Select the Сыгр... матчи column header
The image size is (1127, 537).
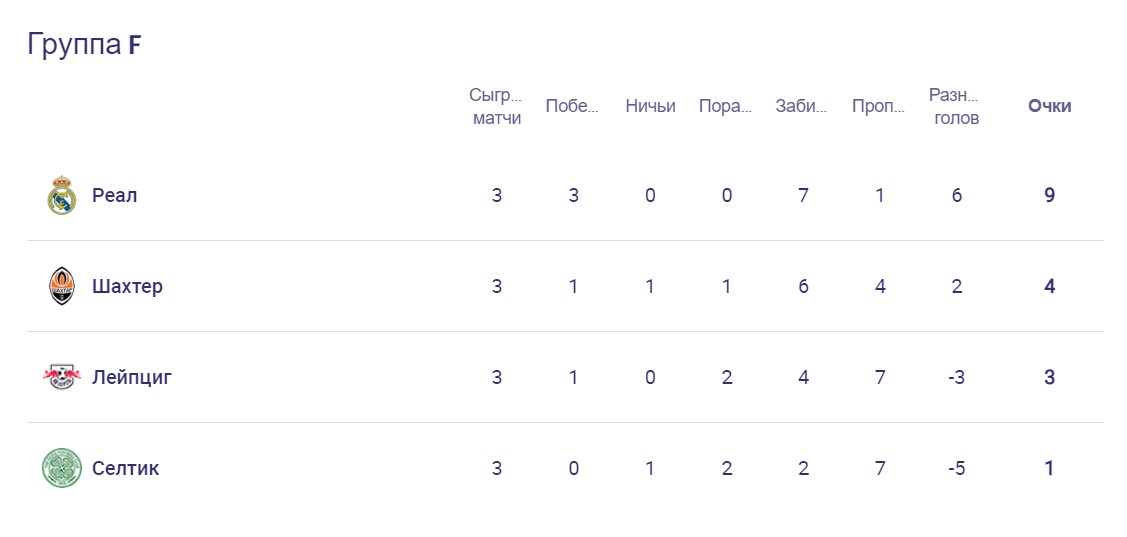tap(496, 106)
